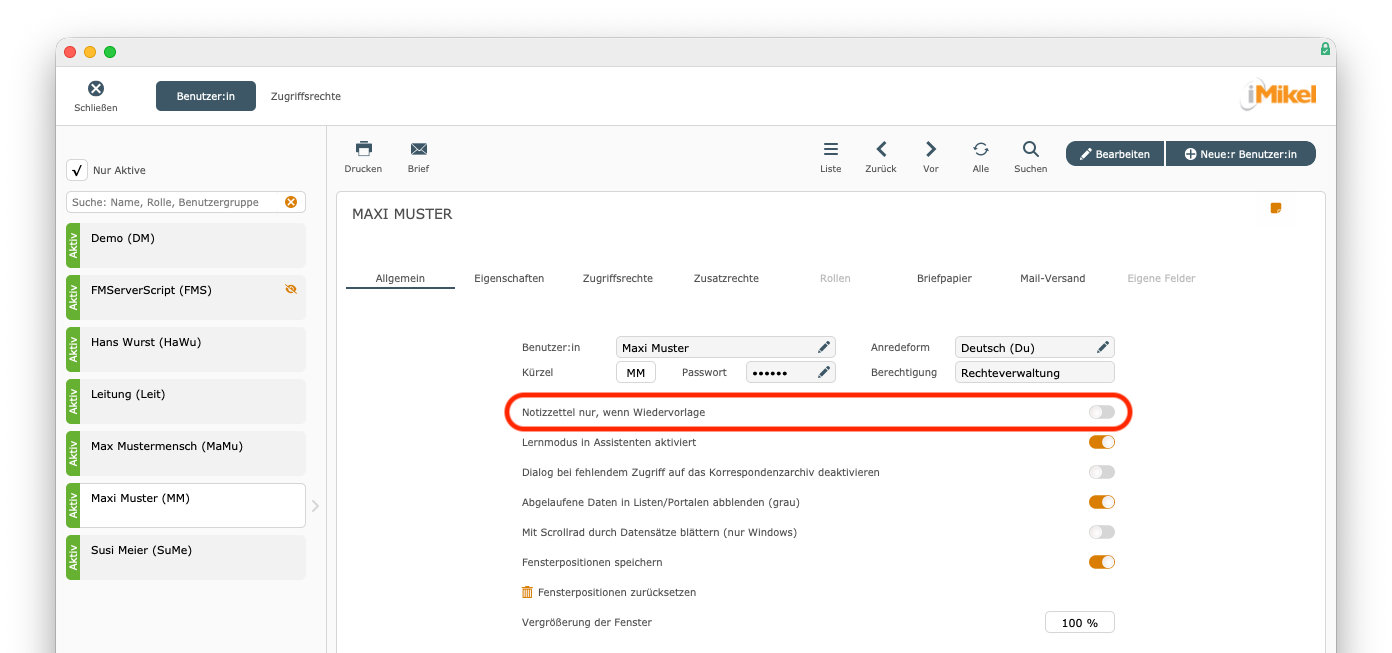The width and height of the screenshot is (1392, 653).
Task: Edit Benutzer:in name pencil icon
Action: tap(824, 347)
